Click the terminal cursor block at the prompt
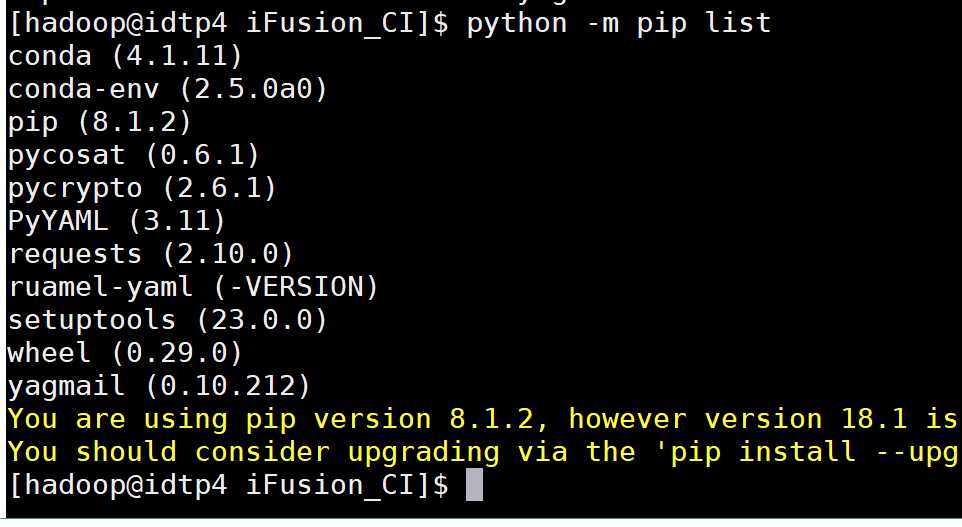This screenshot has width=962, height=527. pos(475,485)
